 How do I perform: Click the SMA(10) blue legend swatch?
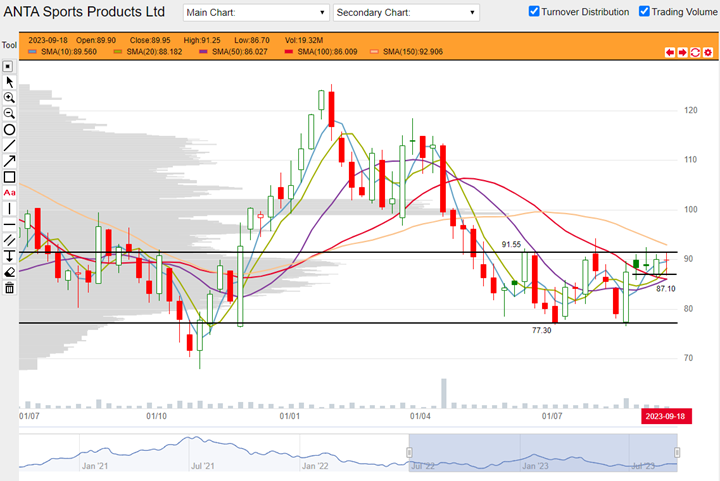point(32,52)
